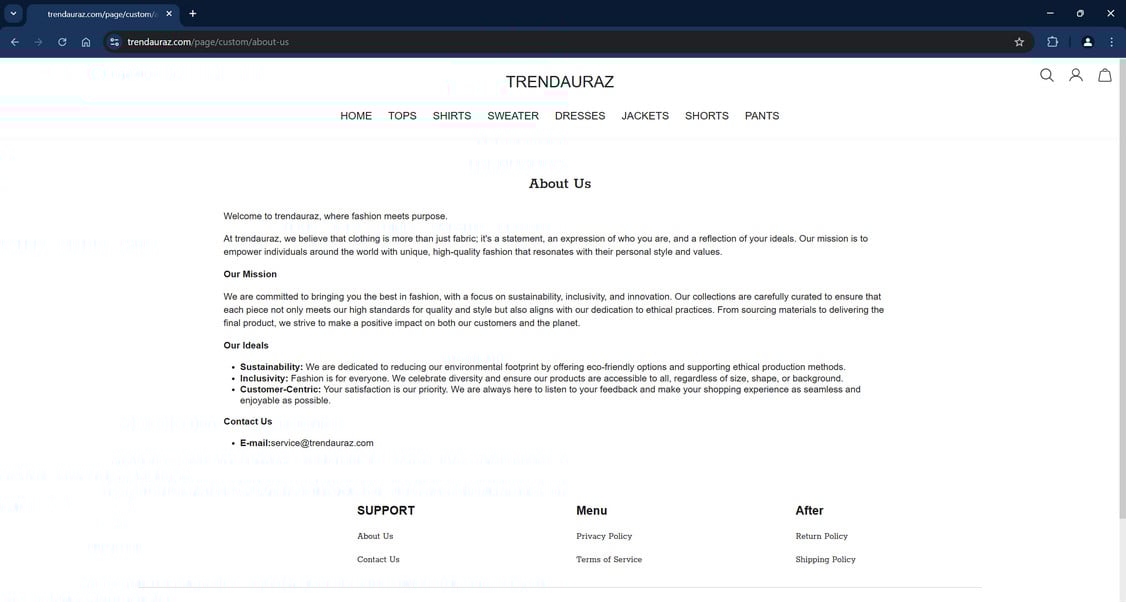
Task: Open the site search magnifier icon
Action: 1046,75
